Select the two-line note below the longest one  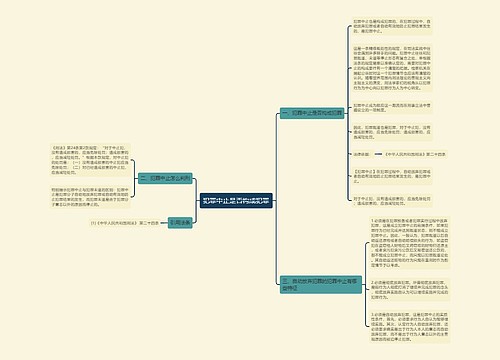(x=392, y=107)
